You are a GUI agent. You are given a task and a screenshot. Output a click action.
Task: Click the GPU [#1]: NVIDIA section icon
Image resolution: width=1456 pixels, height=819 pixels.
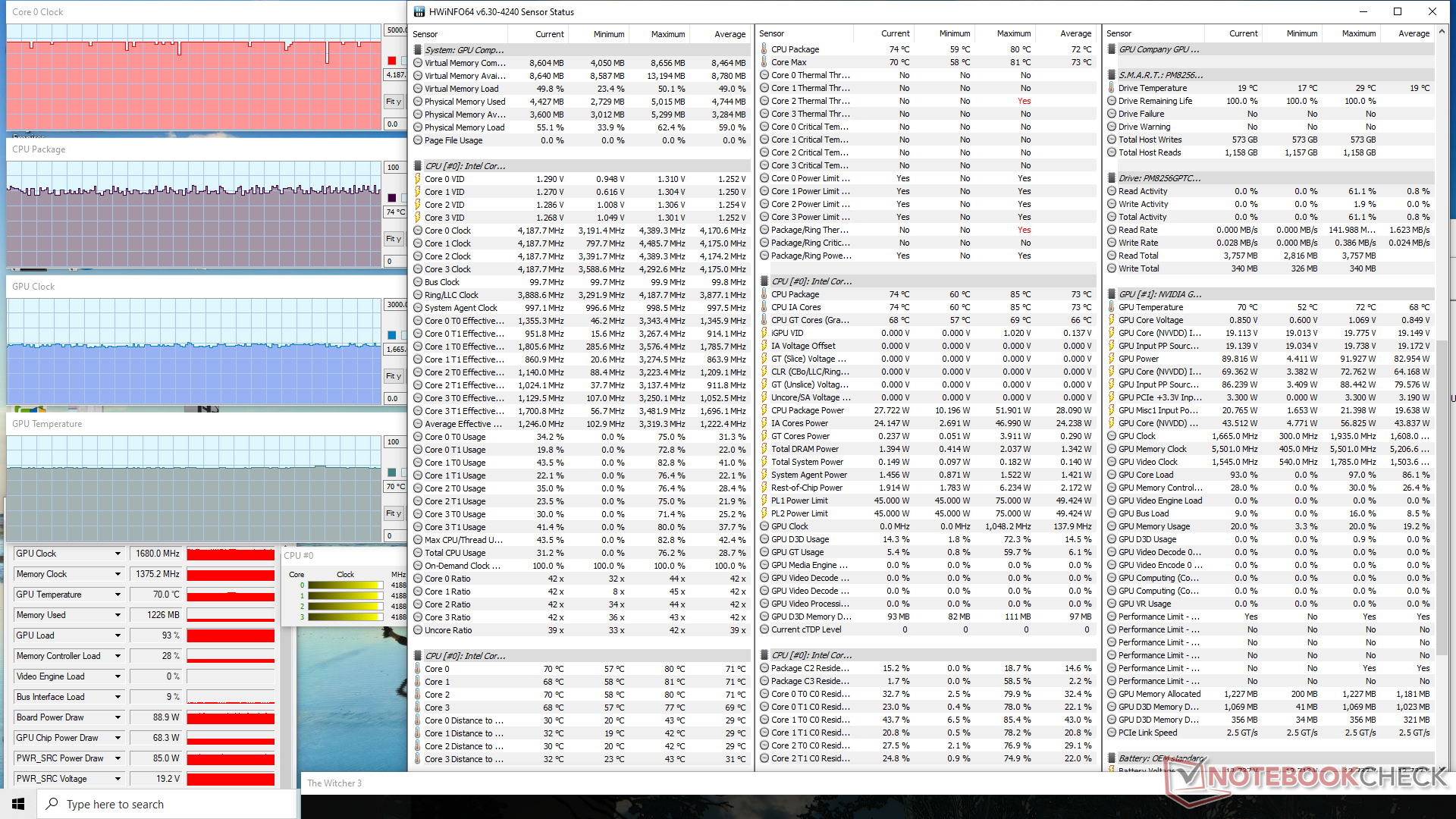(1112, 294)
